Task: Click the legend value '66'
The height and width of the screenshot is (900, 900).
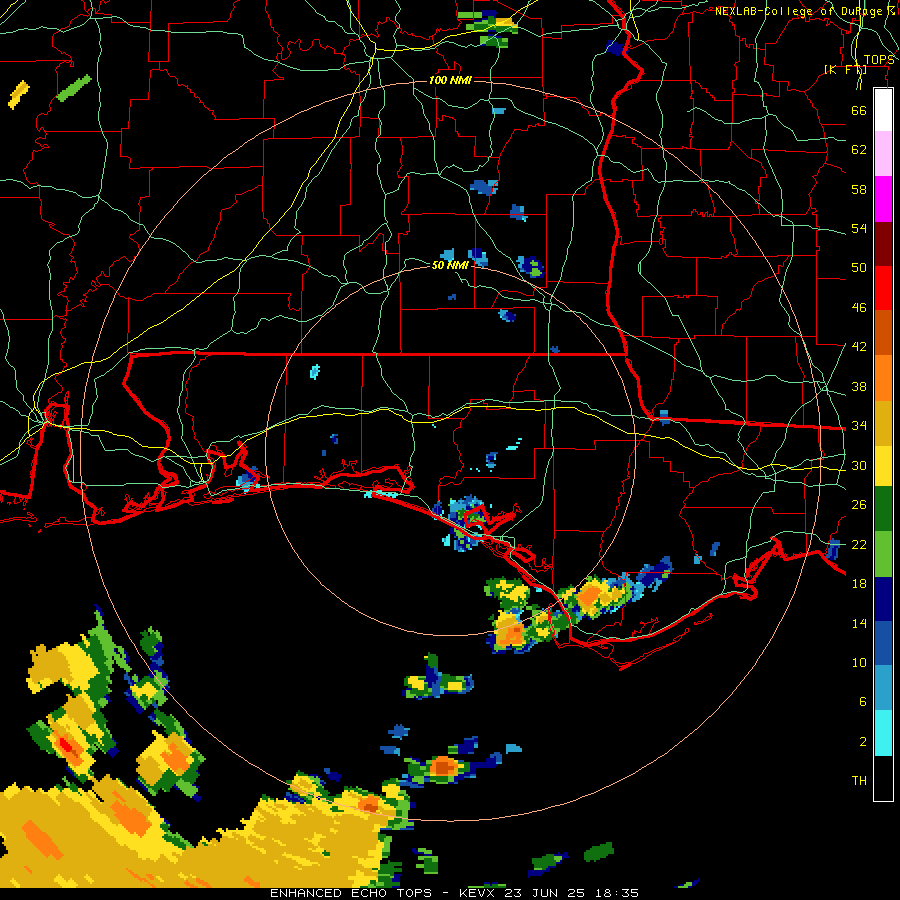Action: [859, 110]
